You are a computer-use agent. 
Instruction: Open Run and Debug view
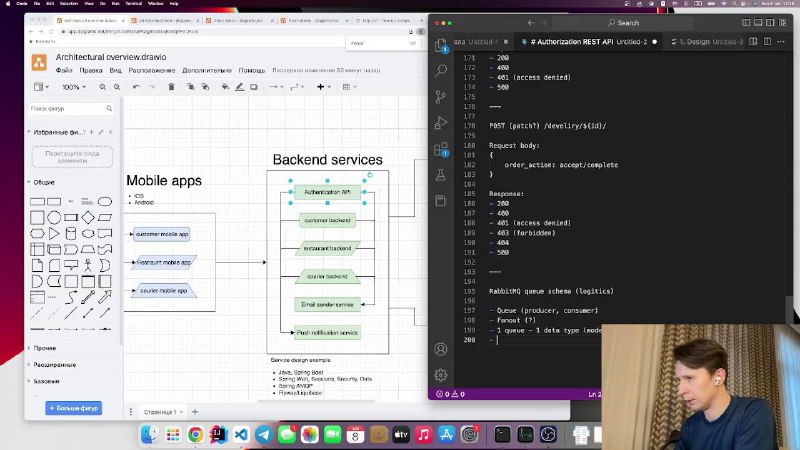[x=441, y=122]
